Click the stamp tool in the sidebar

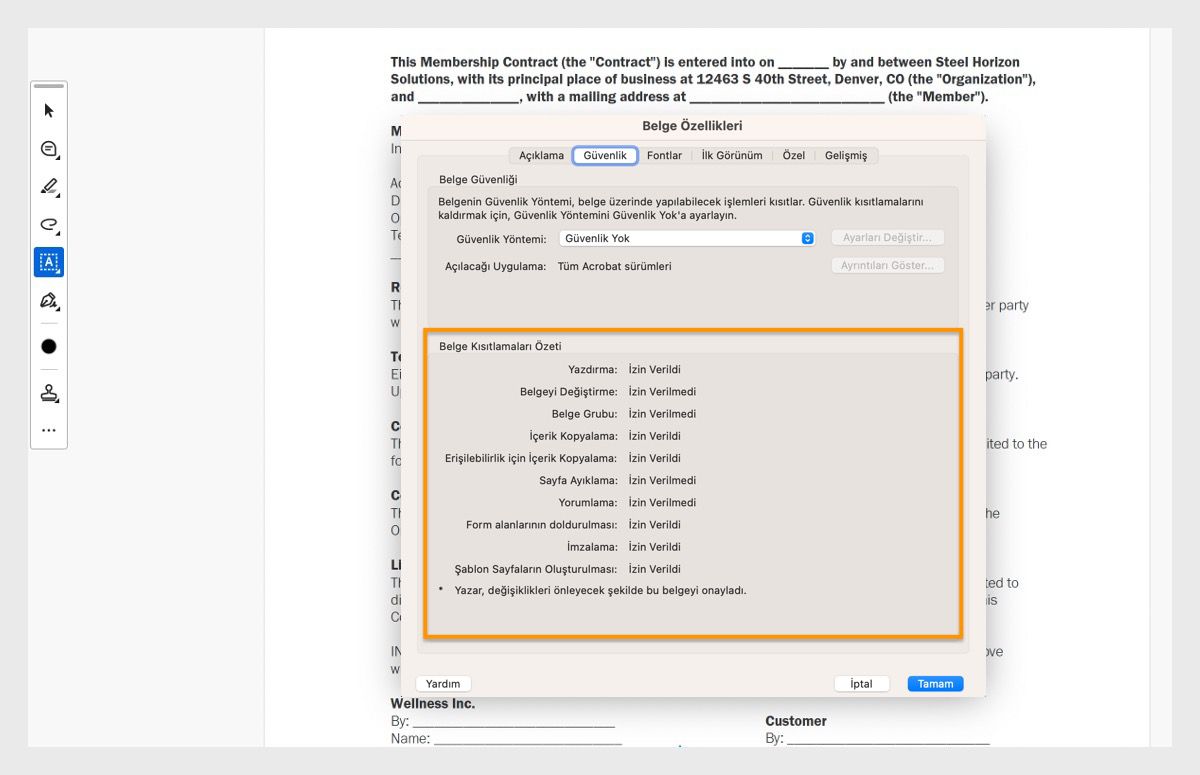click(x=48, y=393)
